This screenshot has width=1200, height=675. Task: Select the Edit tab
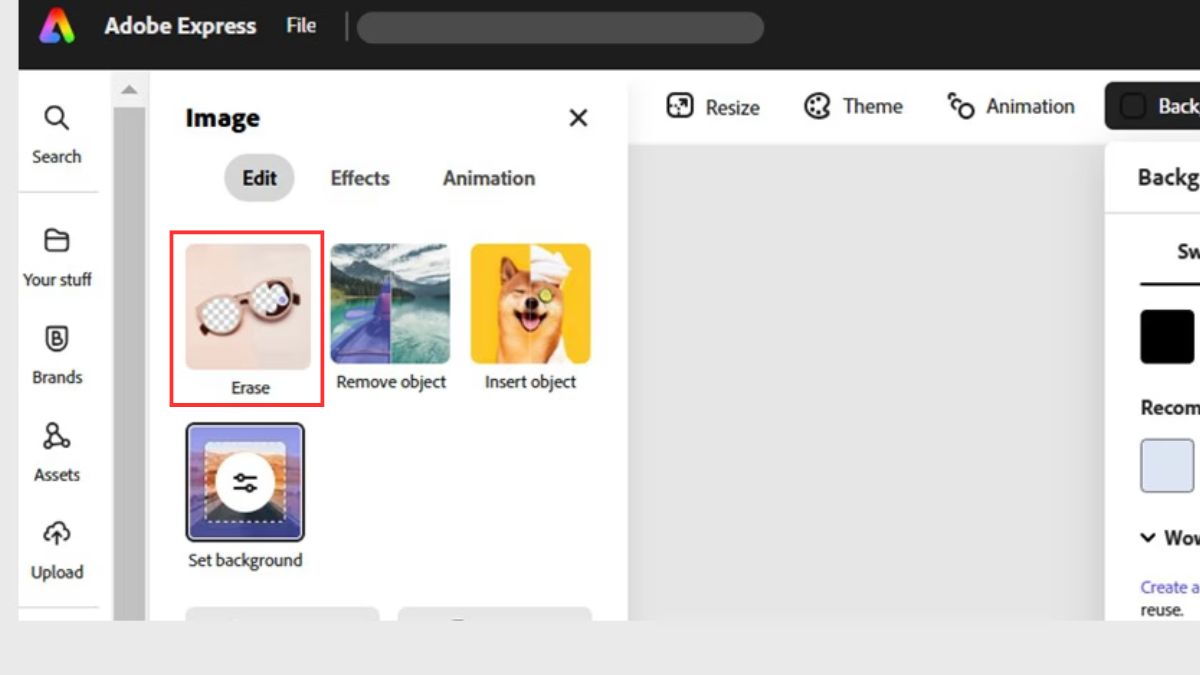coord(259,178)
